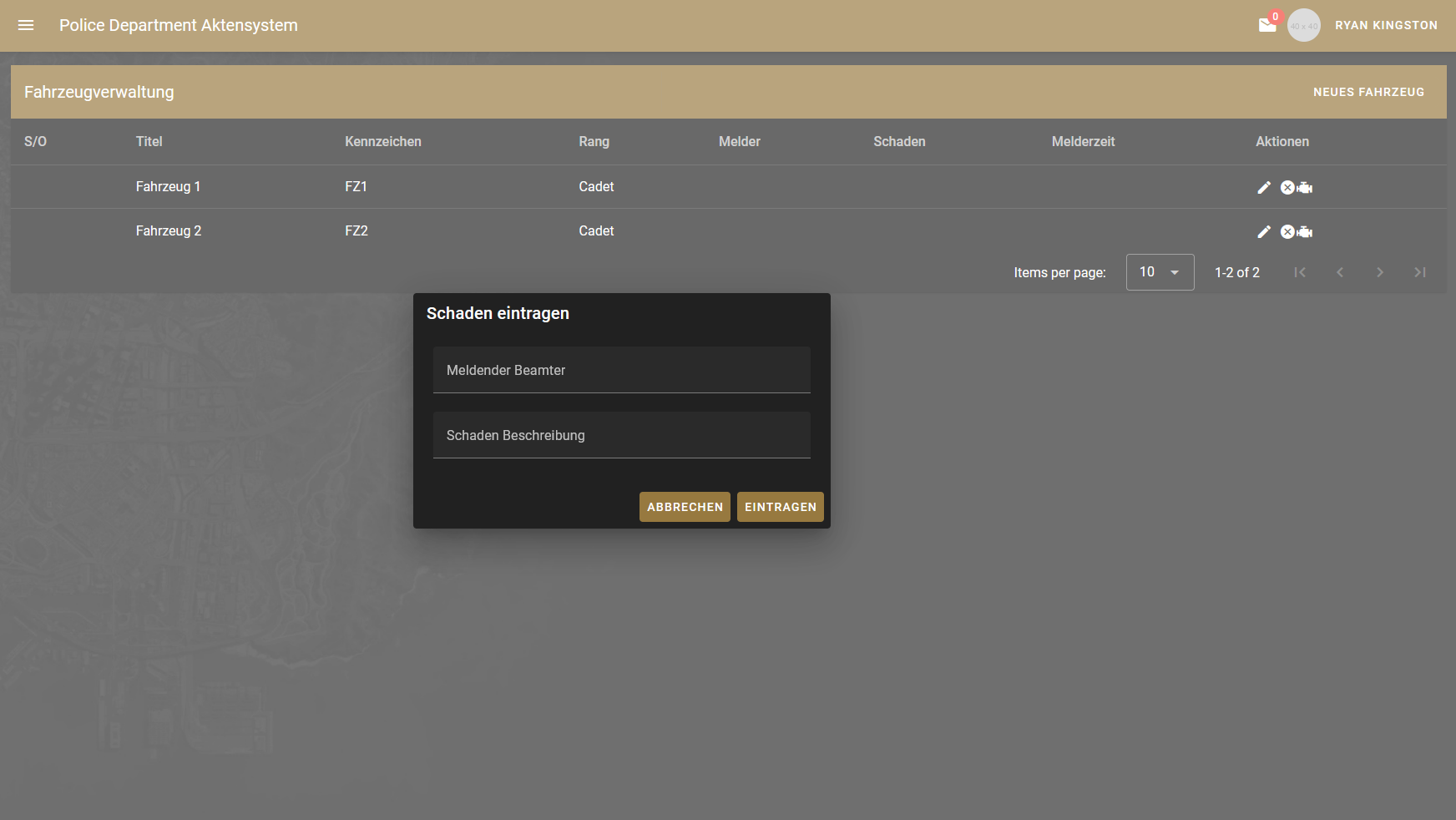This screenshot has height=820, width=1456.
Task: Sort by the Schaden column header
Action: tap(899, 142)
